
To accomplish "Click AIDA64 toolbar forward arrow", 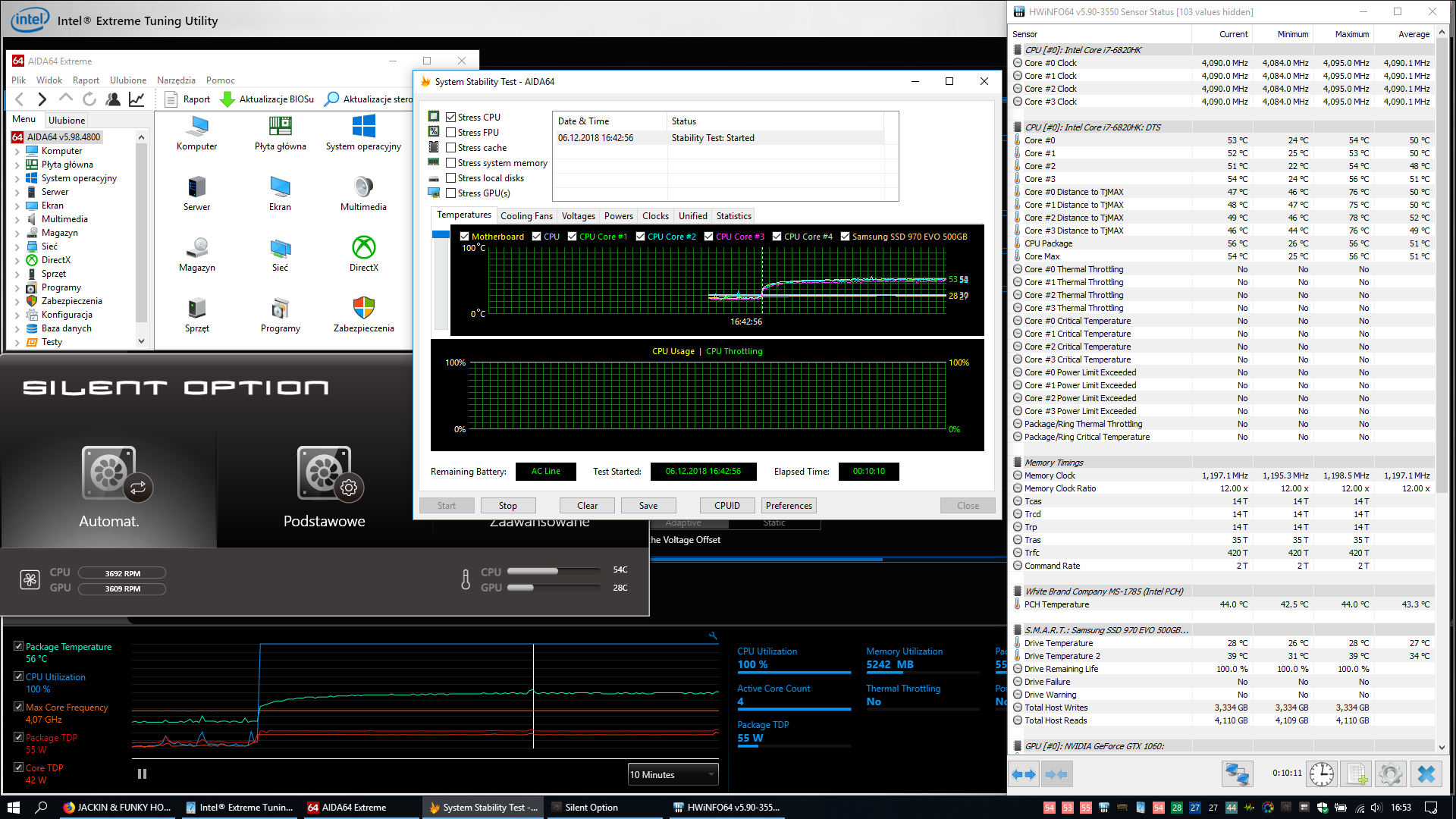I will [x=42, y=99].
